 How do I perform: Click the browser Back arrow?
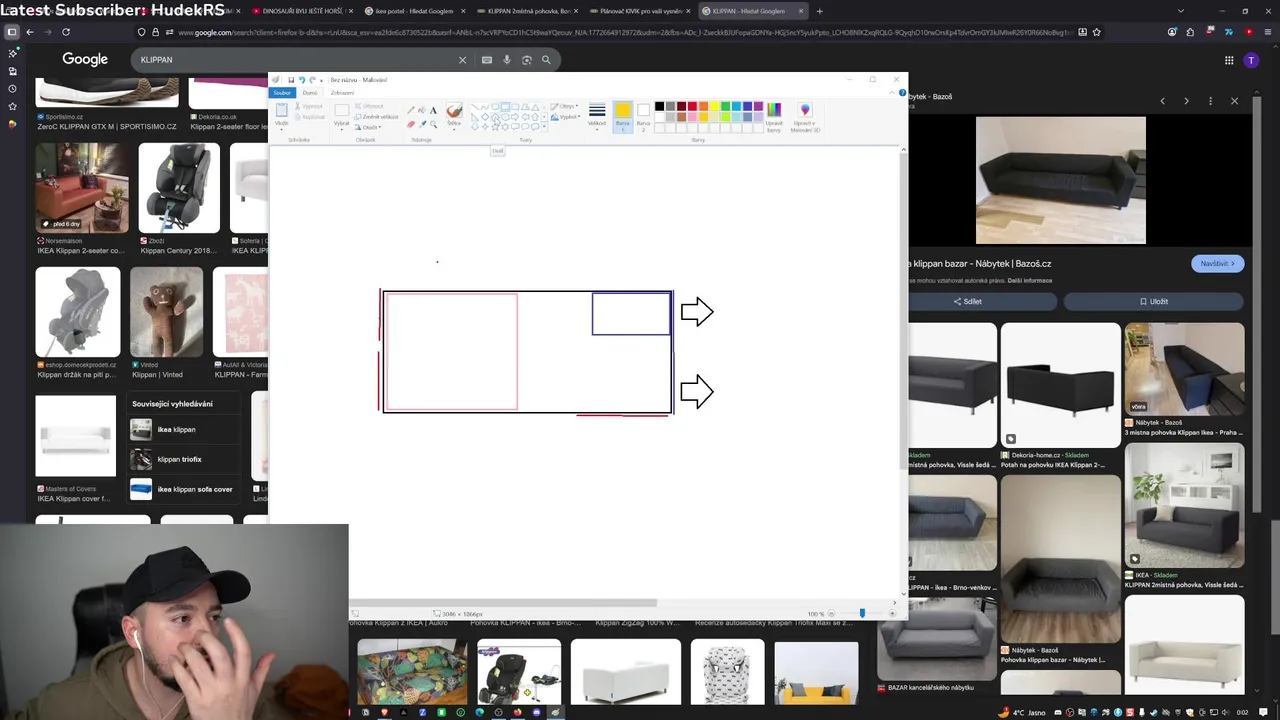tap(30, 32)
